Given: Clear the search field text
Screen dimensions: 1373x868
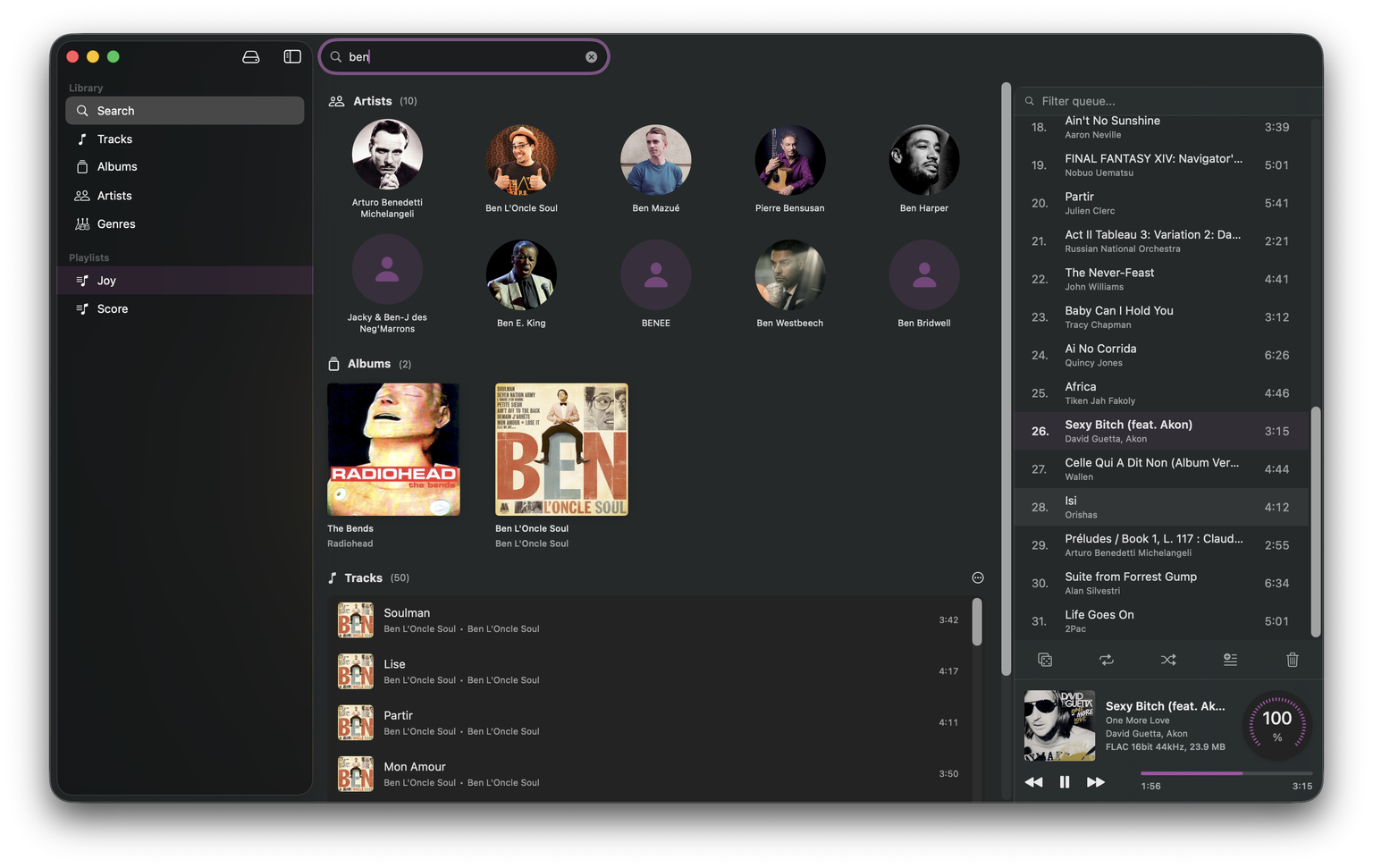Looking at the screenshot, I should pos(591,56).
